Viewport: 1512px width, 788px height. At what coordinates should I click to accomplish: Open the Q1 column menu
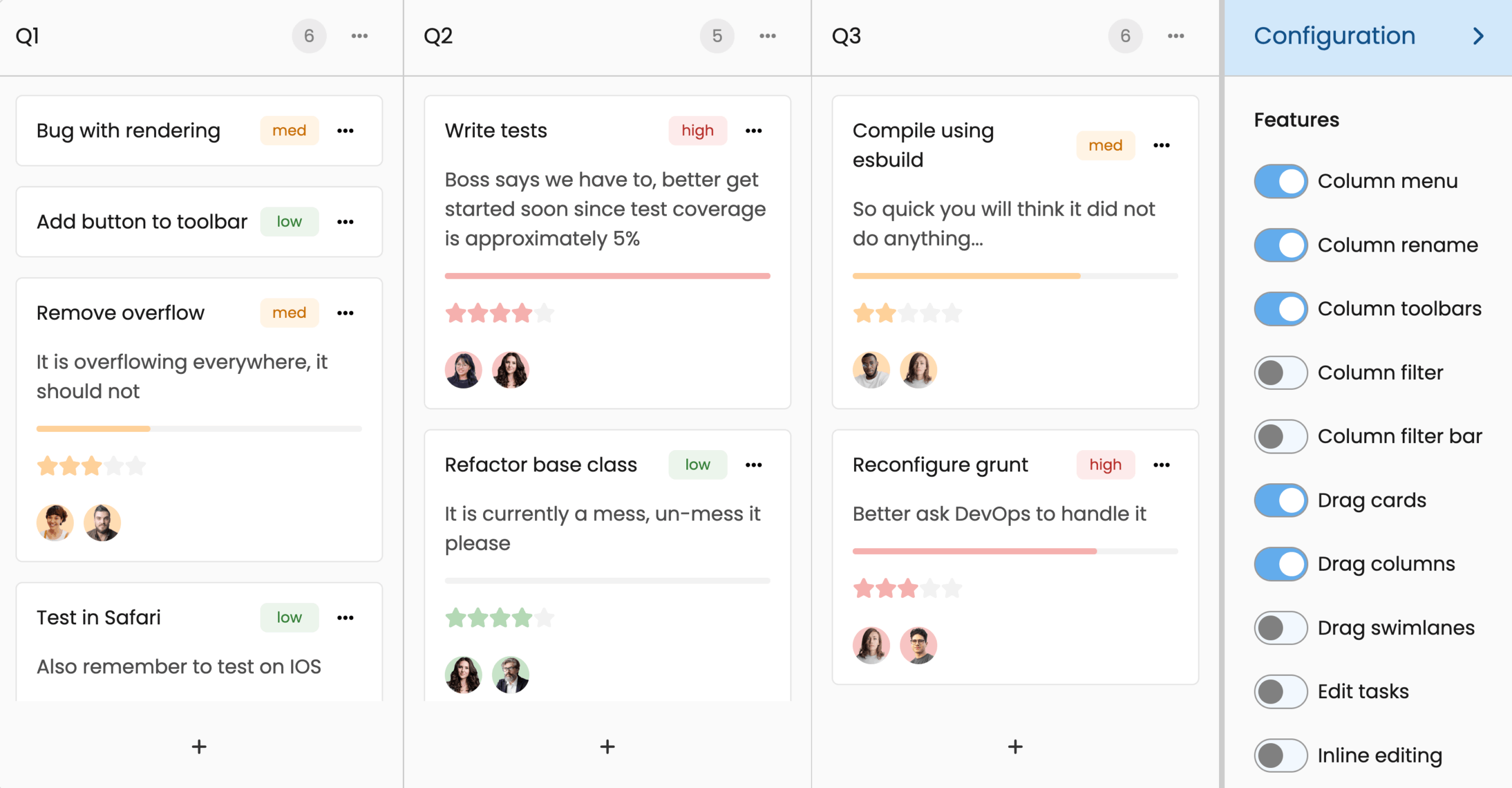[360, 35]
